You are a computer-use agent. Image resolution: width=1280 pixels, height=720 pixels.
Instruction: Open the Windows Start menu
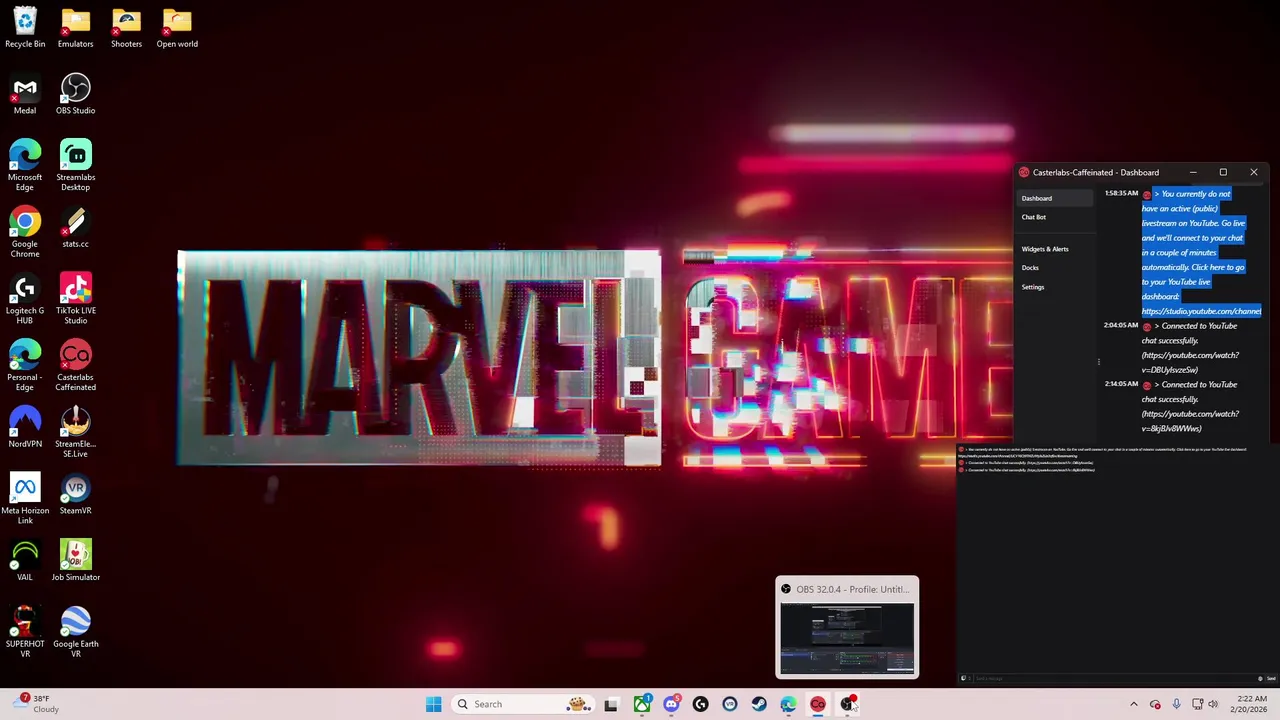point(433,704)
